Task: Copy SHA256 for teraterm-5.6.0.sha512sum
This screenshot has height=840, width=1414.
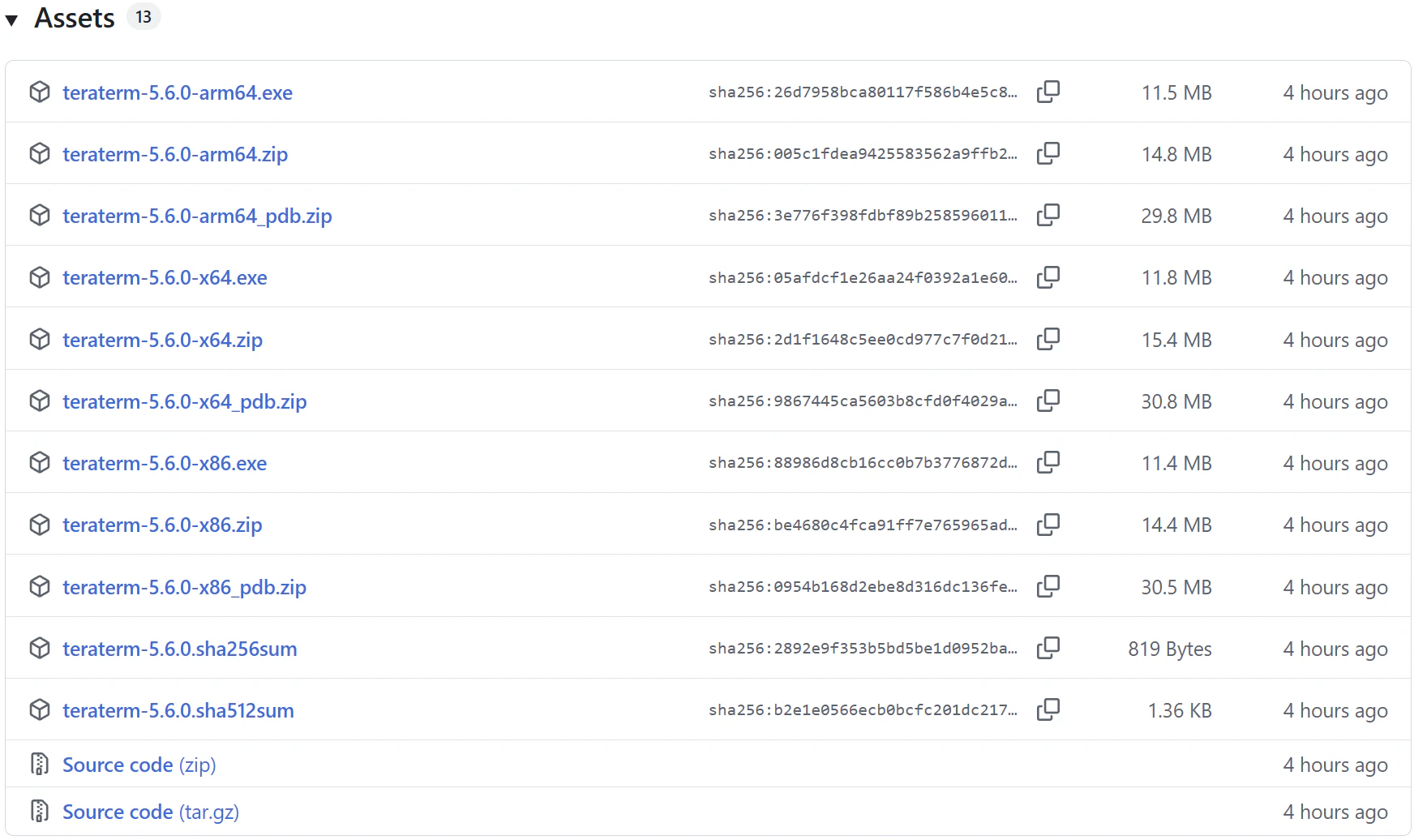Action: 1048,709
